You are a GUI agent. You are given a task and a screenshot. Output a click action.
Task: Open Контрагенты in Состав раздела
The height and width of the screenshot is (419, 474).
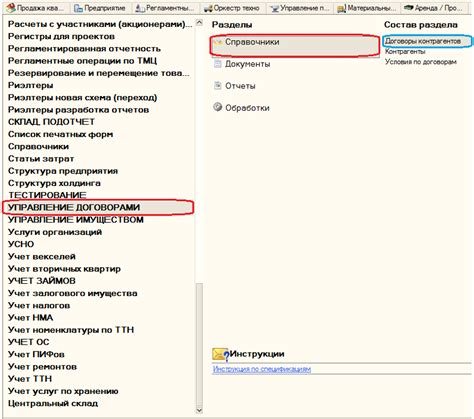pos(405,52)
